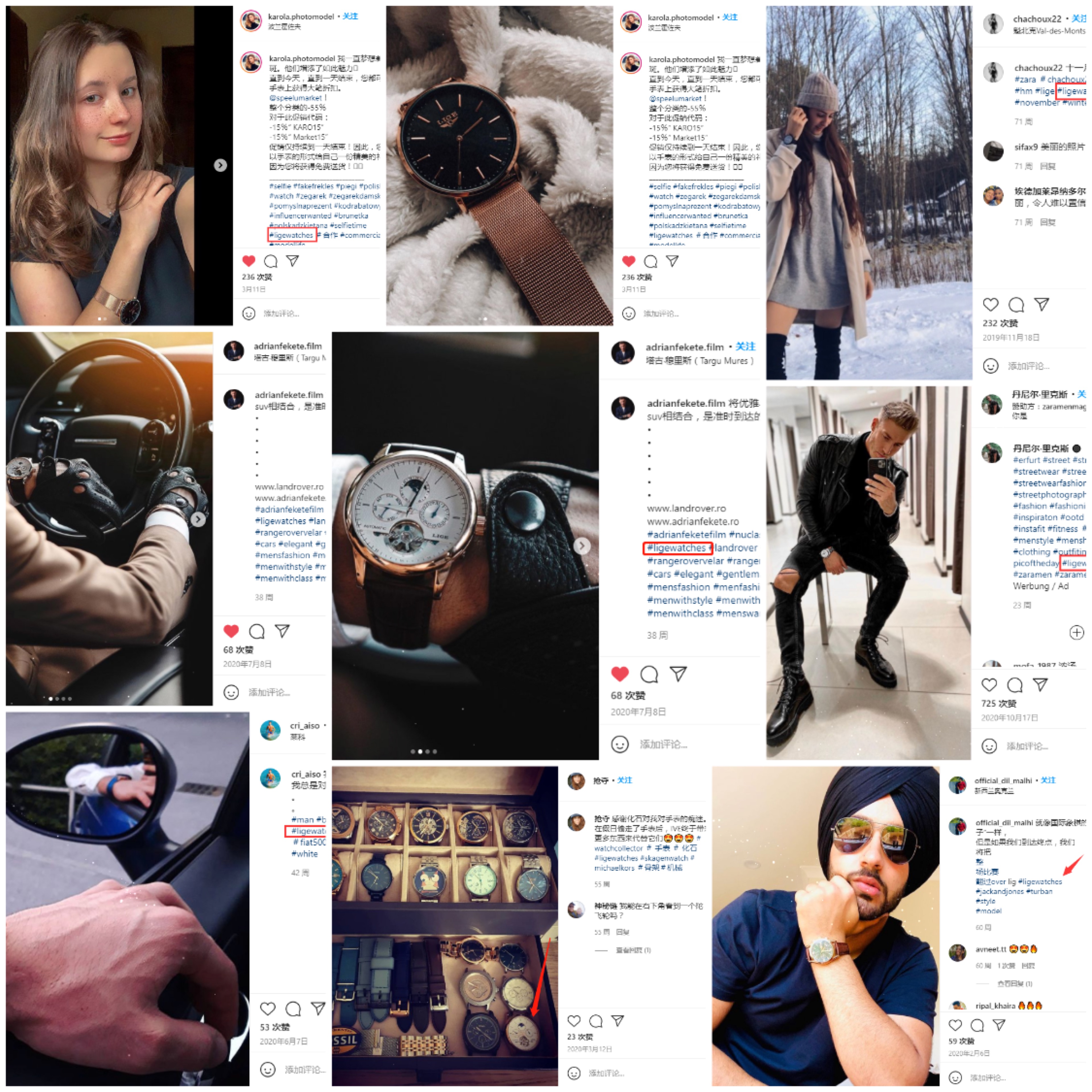
Task: Share the rose-gold mesh watch post
Action: [672, 260]
